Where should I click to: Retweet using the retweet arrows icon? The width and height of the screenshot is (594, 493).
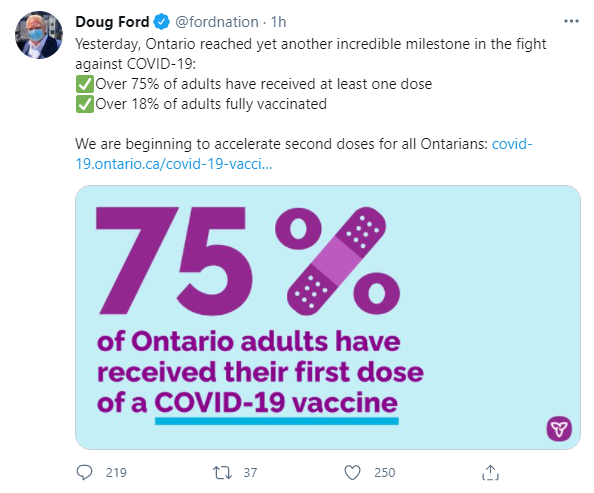(x=222, y=473)
